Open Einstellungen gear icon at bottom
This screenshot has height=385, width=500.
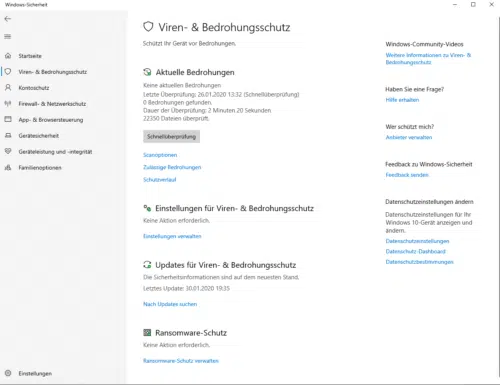coord(8,373)
